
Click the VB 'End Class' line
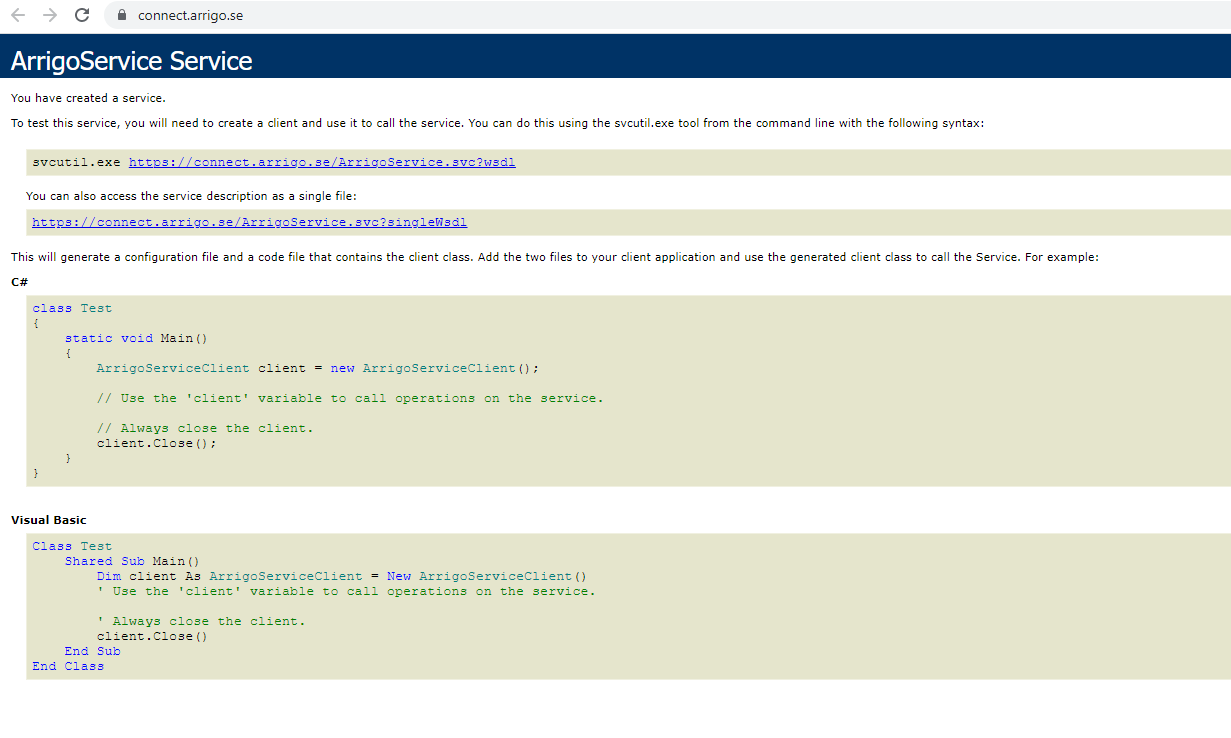coord(68,666)
